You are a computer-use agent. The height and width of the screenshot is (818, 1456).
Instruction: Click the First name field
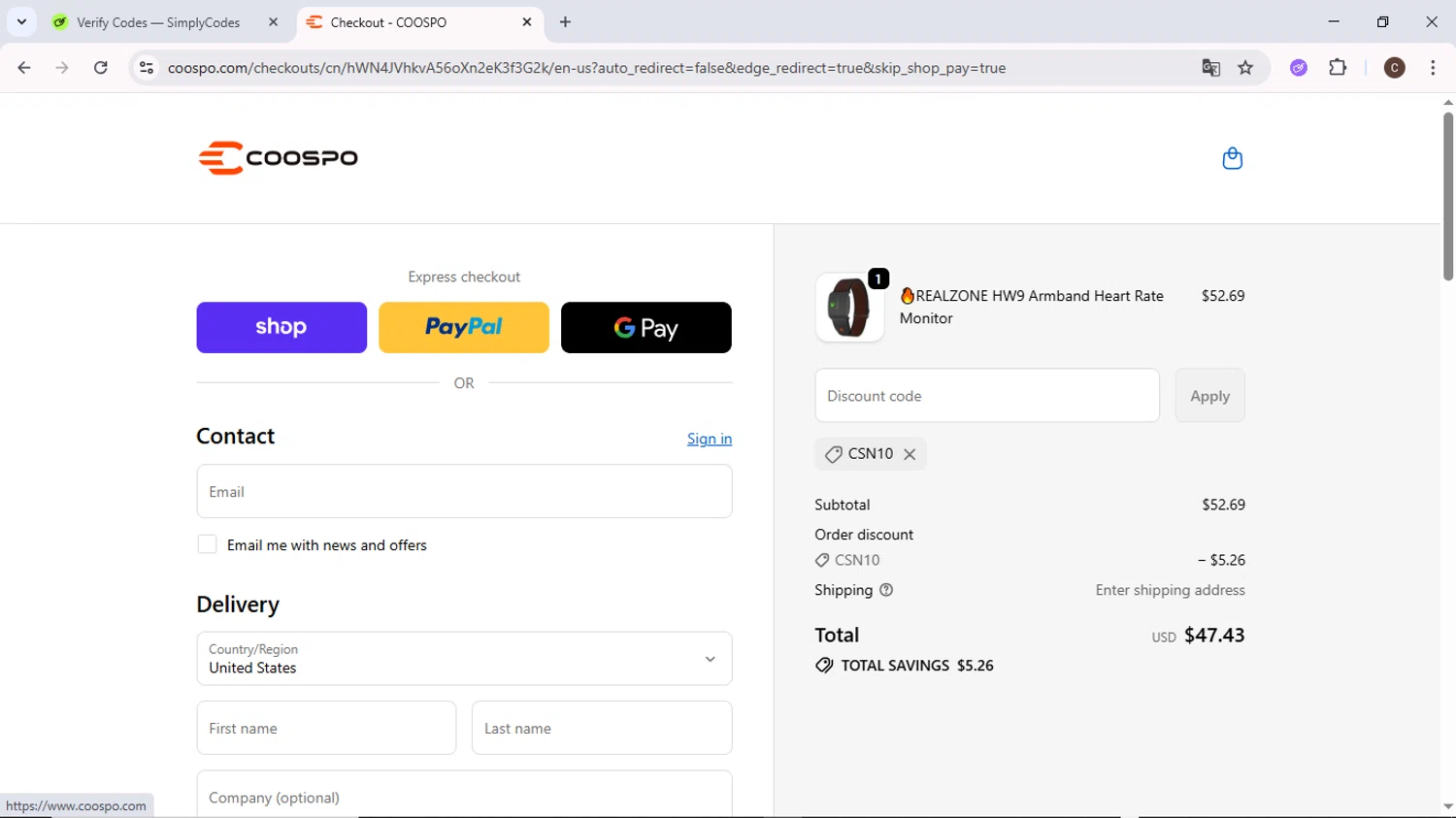click(x=326, y=728)
